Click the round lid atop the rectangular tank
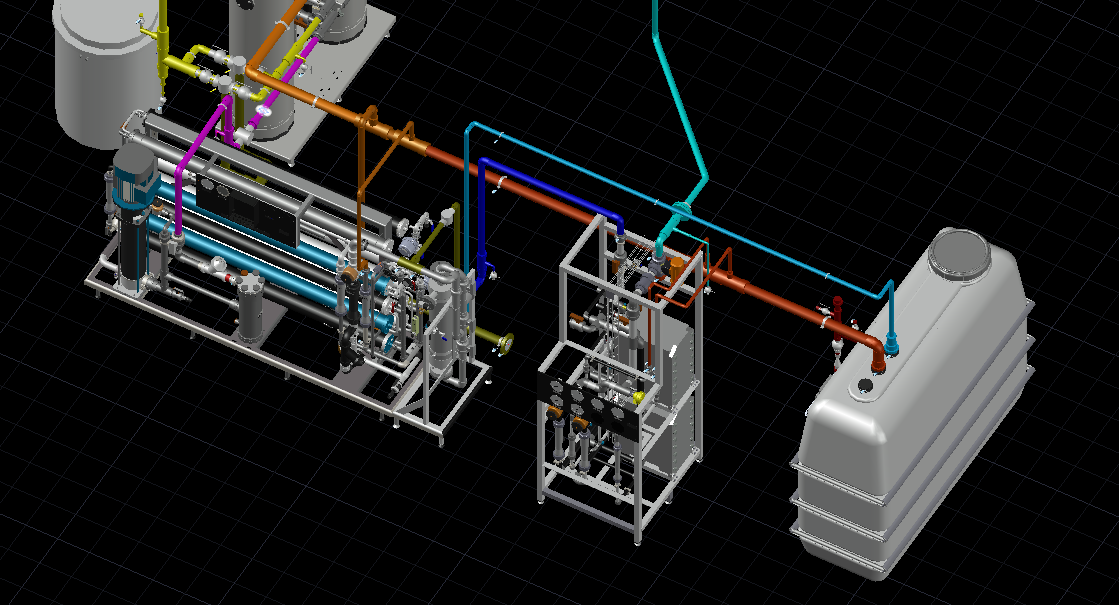Screen dimensions: 1119x605 click(961, 255)
